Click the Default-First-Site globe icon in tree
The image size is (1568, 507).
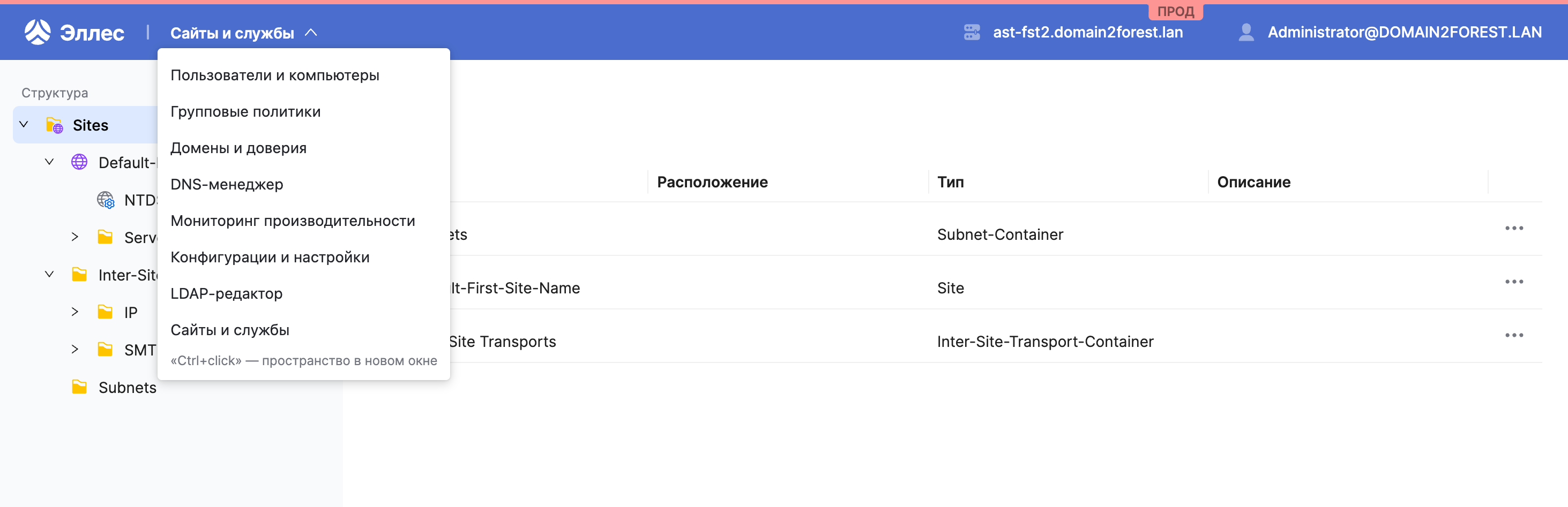pyautogui.click(x=79, y=162)
